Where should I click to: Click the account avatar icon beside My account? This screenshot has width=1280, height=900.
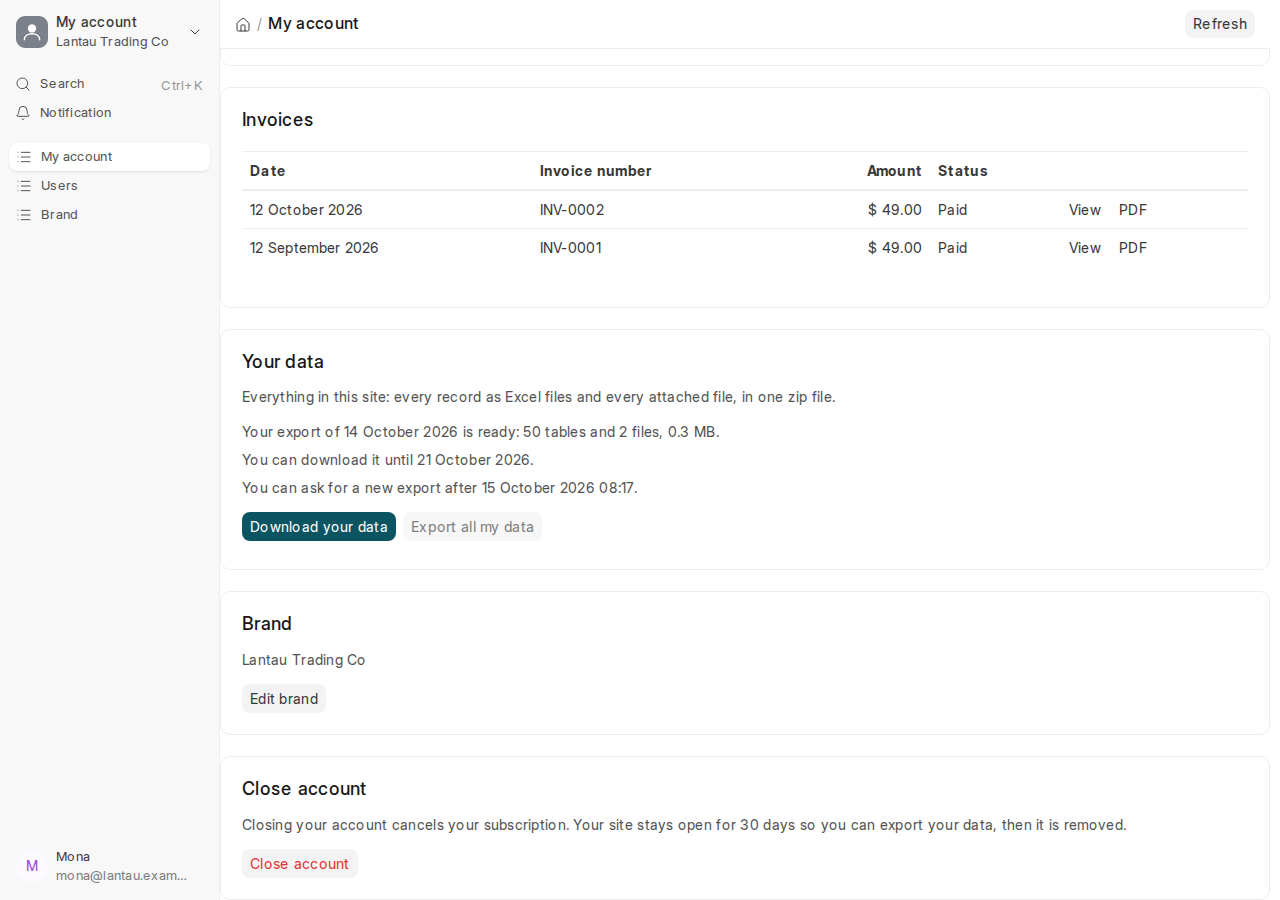click(32, 32)
